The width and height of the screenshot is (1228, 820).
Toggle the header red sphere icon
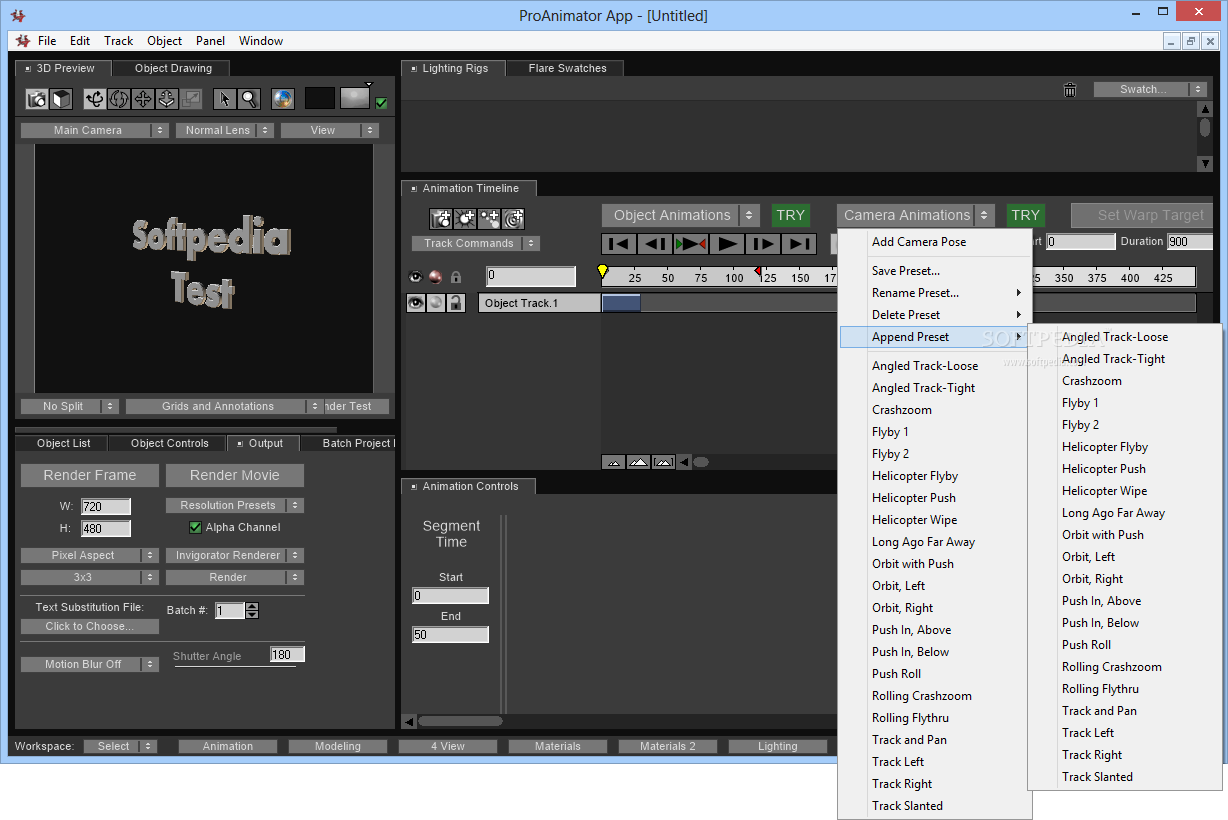click(x=436, y=277)
